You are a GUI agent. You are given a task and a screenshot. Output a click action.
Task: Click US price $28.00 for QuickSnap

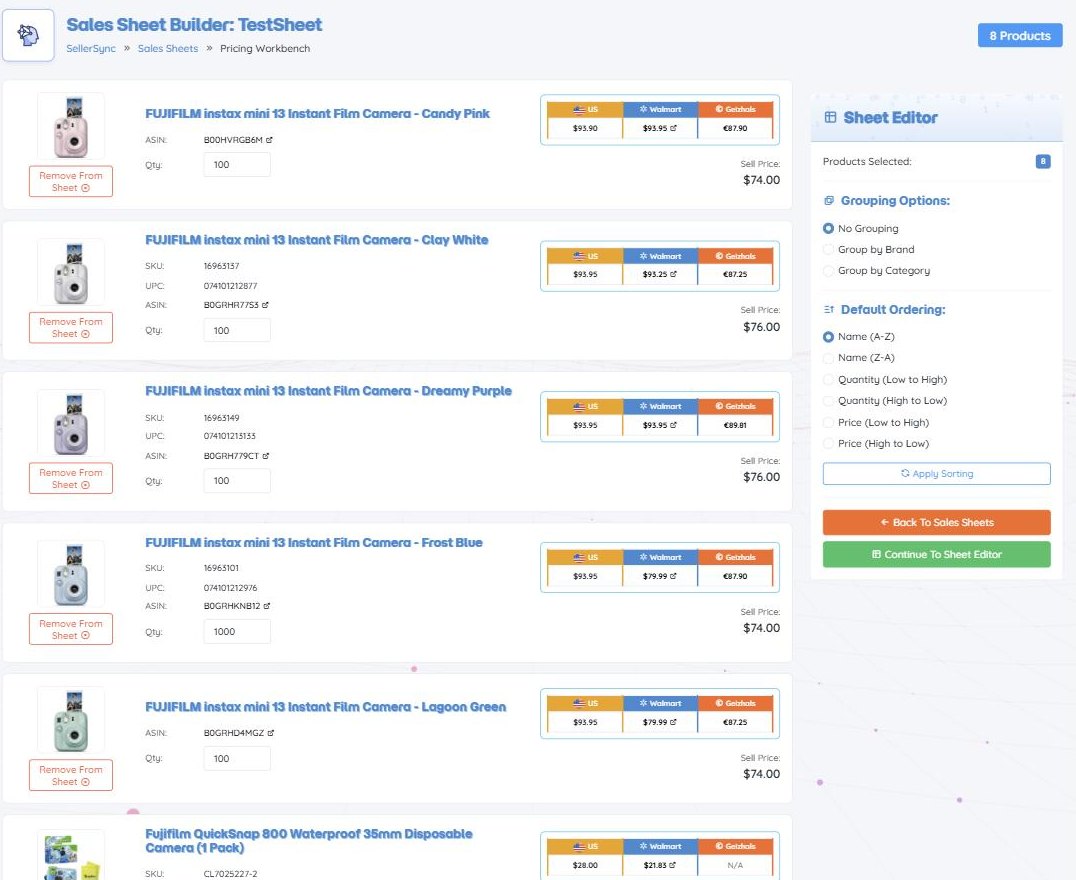click(585, 865)
